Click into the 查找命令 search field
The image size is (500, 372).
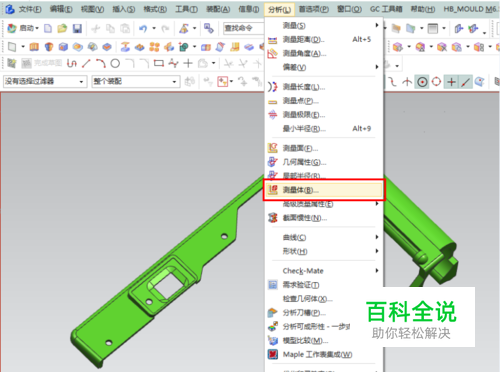(x=243, y=28)
